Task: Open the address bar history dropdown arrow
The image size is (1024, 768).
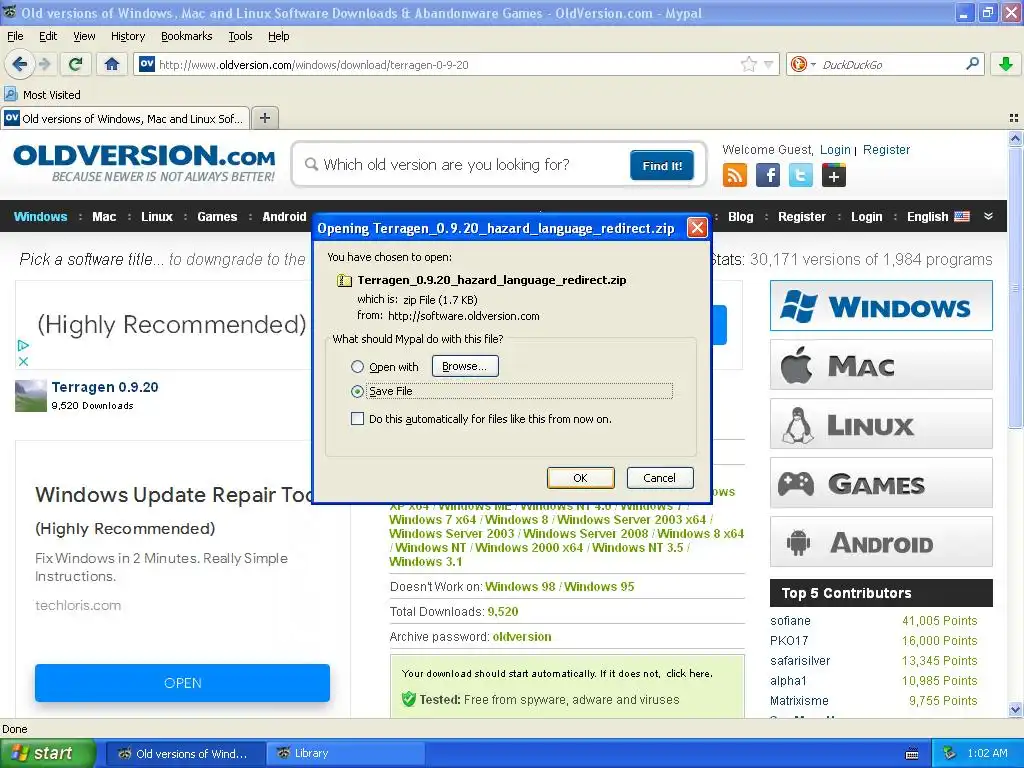Action: coord(768,64)
